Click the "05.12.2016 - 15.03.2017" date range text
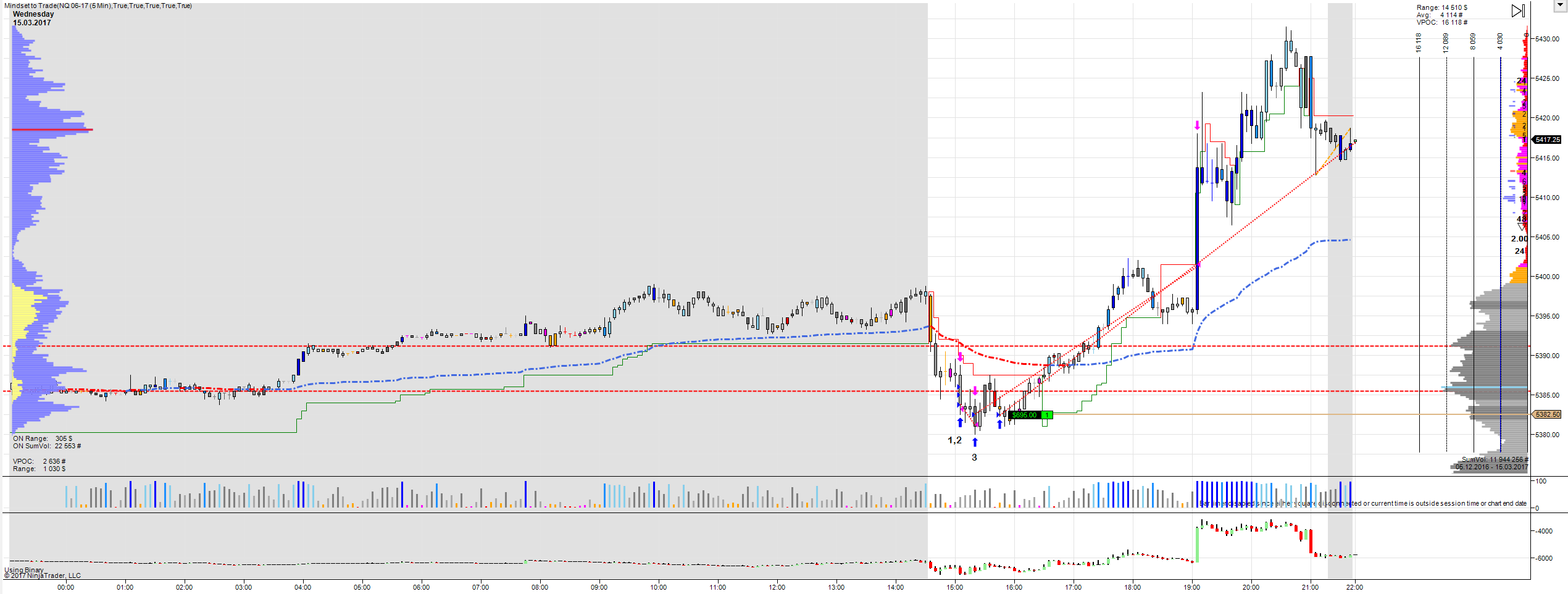The height and width of the screenshot is (594, 1568). (x=1491, y=467)
